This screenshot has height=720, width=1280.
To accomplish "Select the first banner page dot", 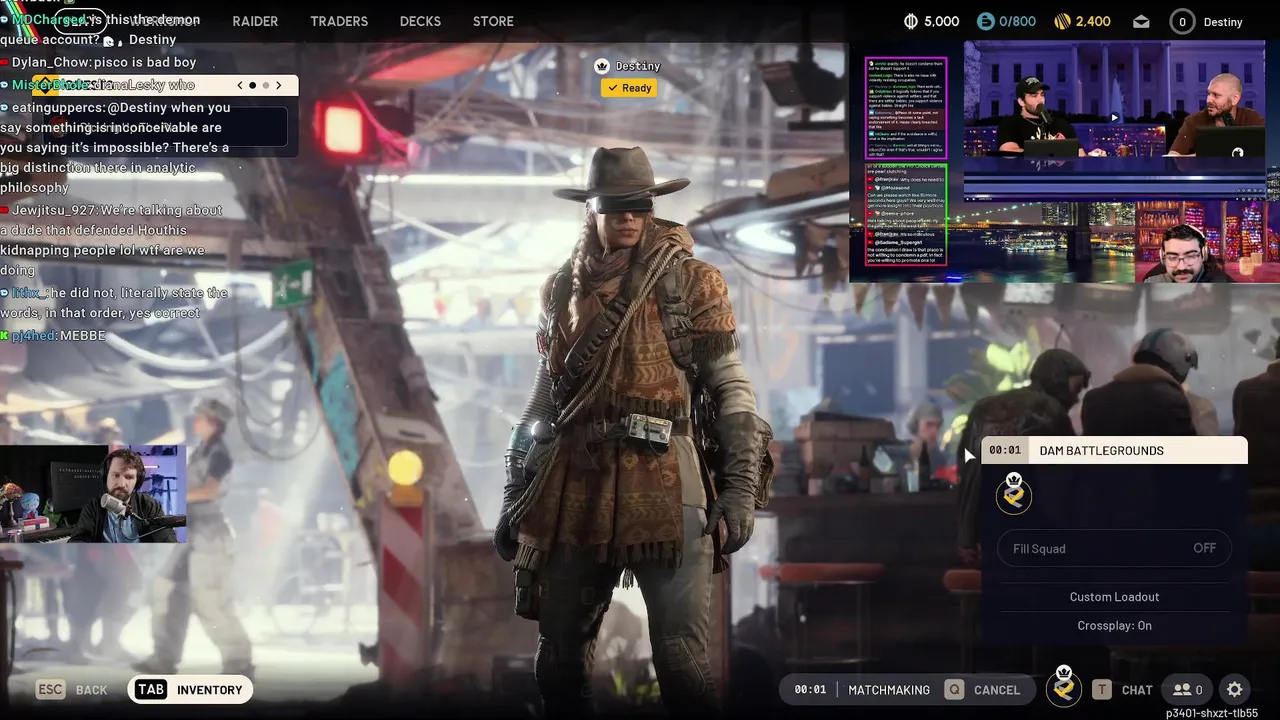I will click(252, 85).
